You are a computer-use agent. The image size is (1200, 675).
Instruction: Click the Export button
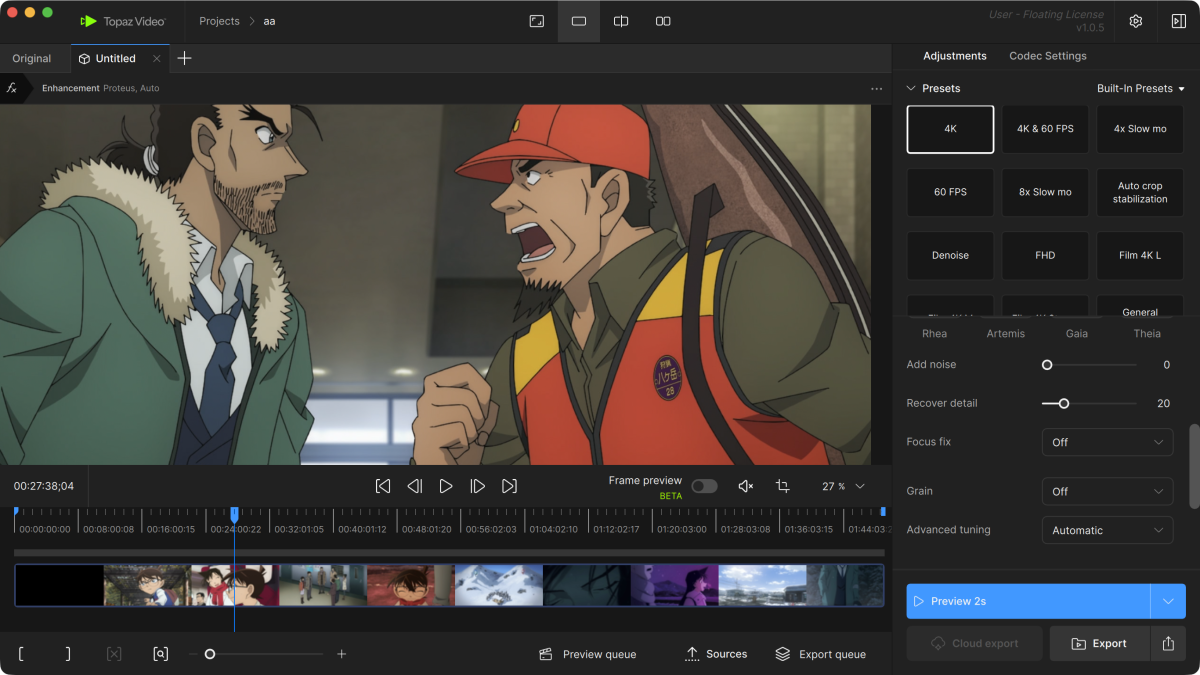click(x=1099, y=644)
